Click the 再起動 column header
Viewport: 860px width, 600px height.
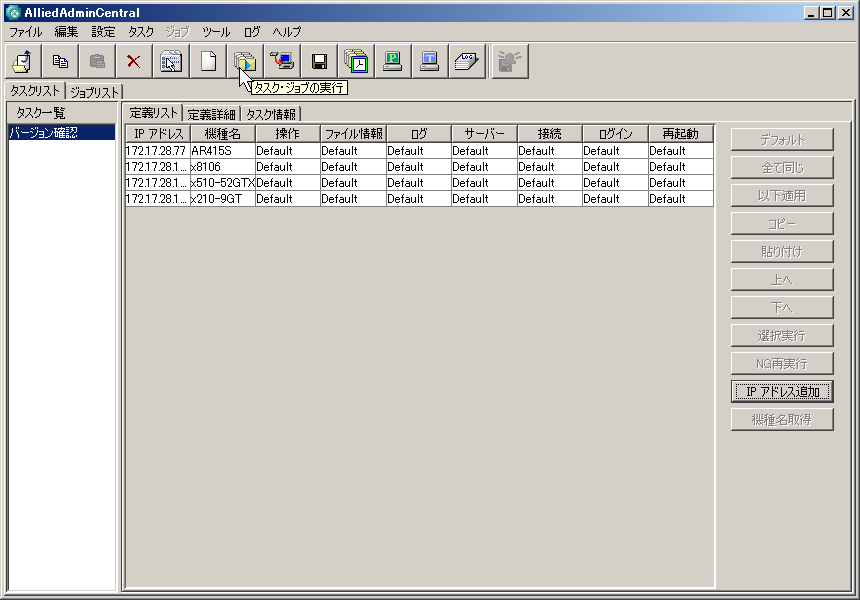coord(681,134)
